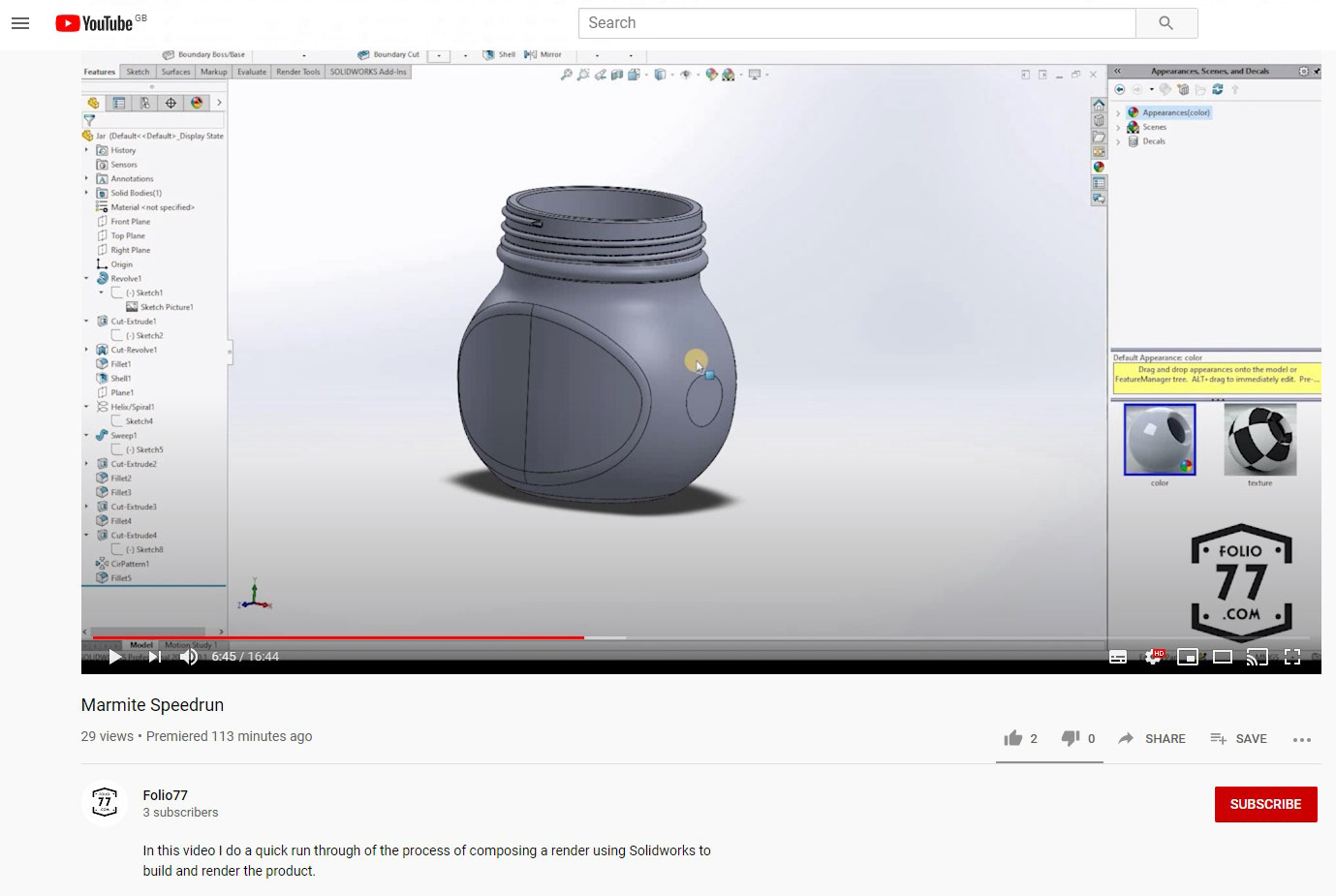Viewport: 1336px width, 896px height.
Task: Select Top Plane in the tree
Action: [127, 235]
